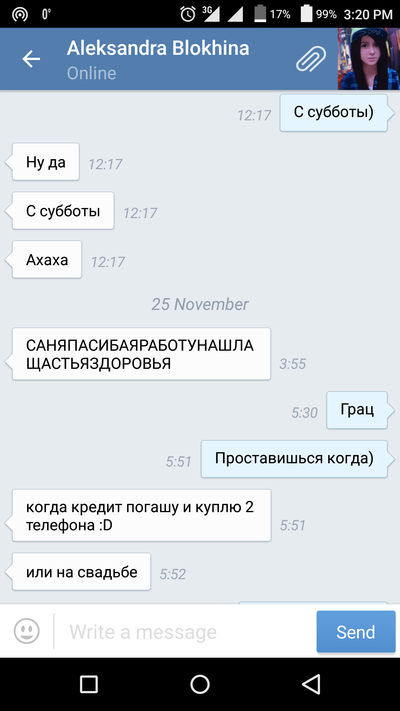Open Aleksandra Blokhina's name in header

click(158, 49)
